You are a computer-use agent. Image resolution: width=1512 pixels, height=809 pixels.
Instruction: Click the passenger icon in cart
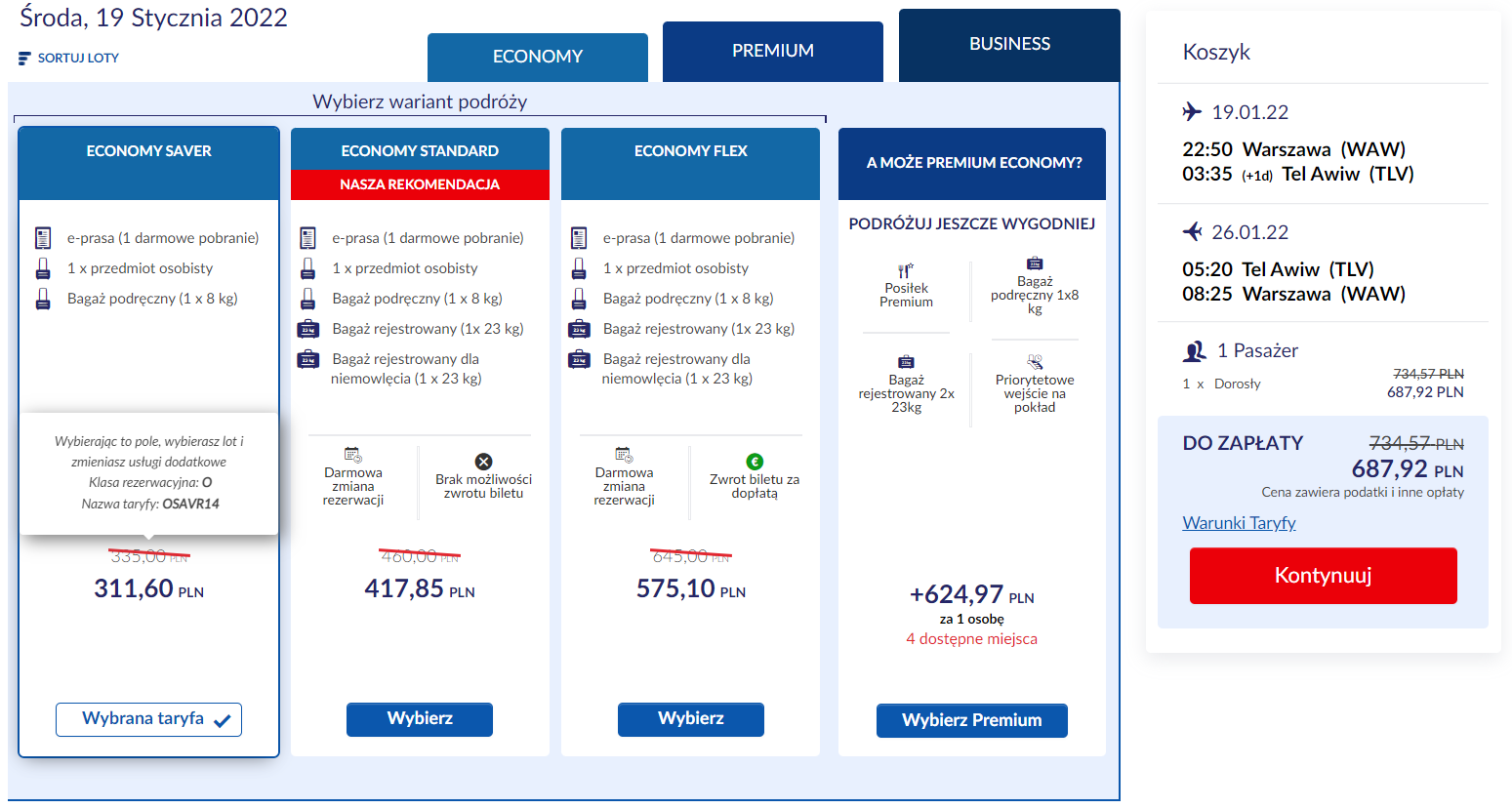tap(1194, 351)
